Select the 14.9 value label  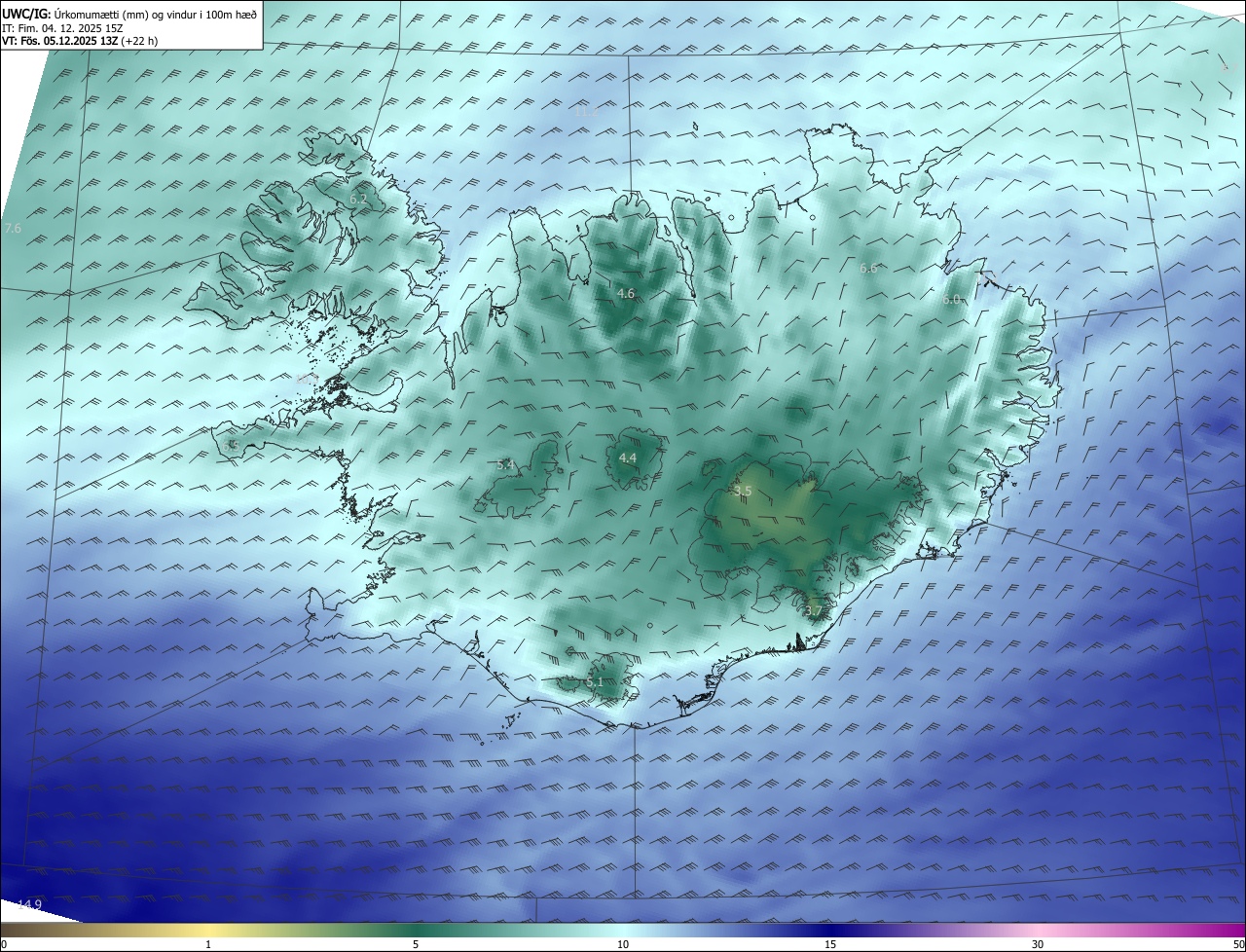point(29,904)
